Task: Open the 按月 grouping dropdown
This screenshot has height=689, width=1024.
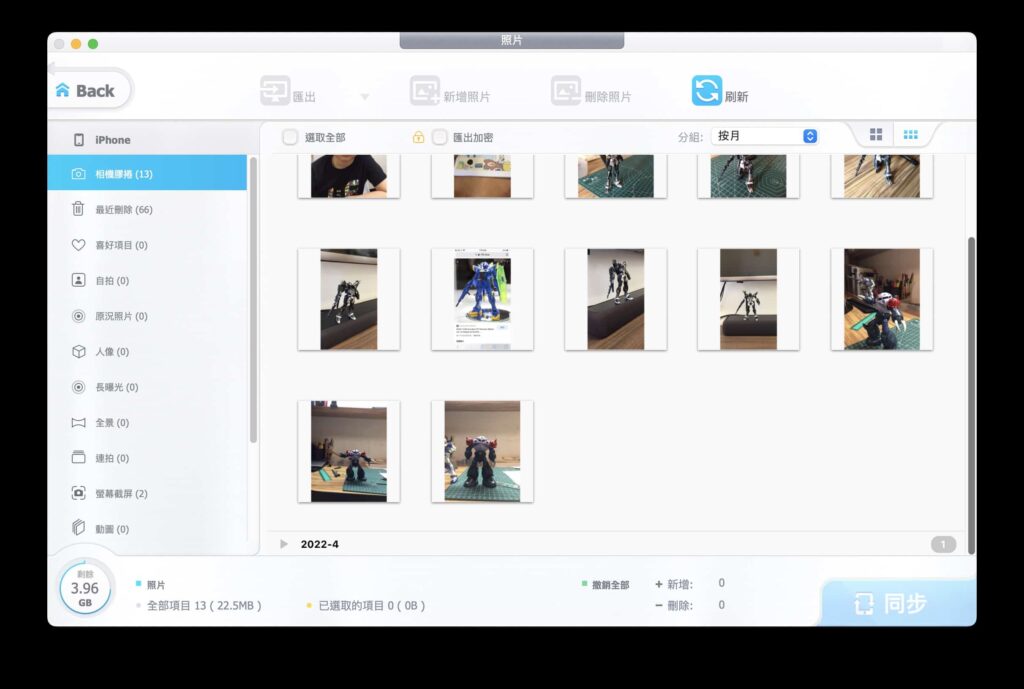Action: pyautogui.click(x=765, y=136)
